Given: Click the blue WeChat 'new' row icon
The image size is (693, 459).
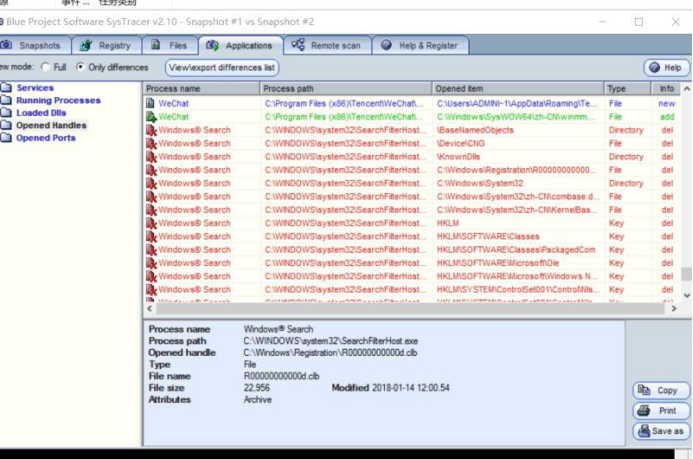Looking at the screenshot, I should pos(151,103).
